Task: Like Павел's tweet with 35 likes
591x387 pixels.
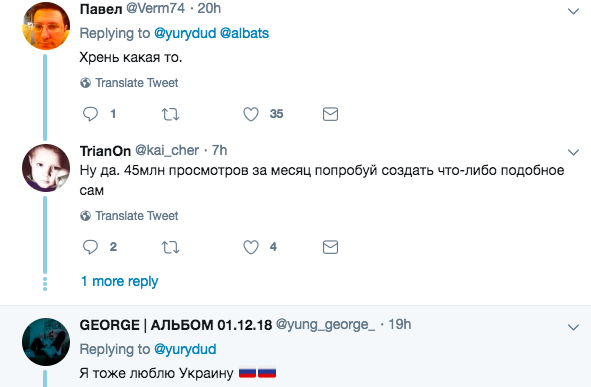Action: point(251,114)
